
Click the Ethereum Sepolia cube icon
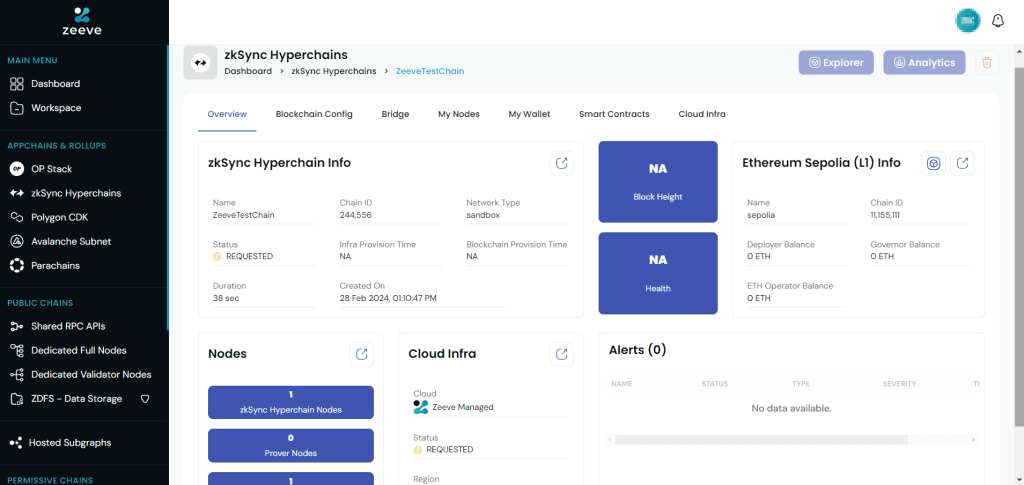[x=933, y=163]
